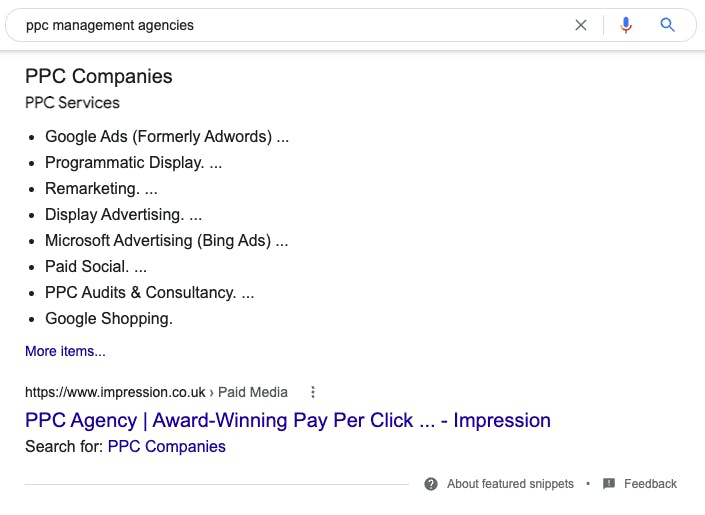Select Google Shopping list item
705x515 pixels.
[x=109, y=319]
